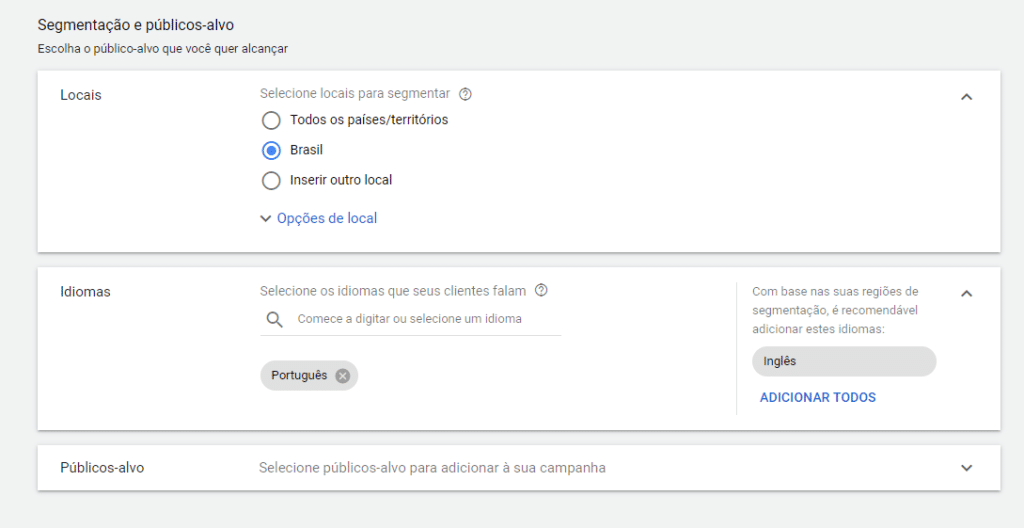Image resolution: width=1024 pixels, height=528 pixels.
Task: Remove the Português language chip
Action: tap(343, 376)
